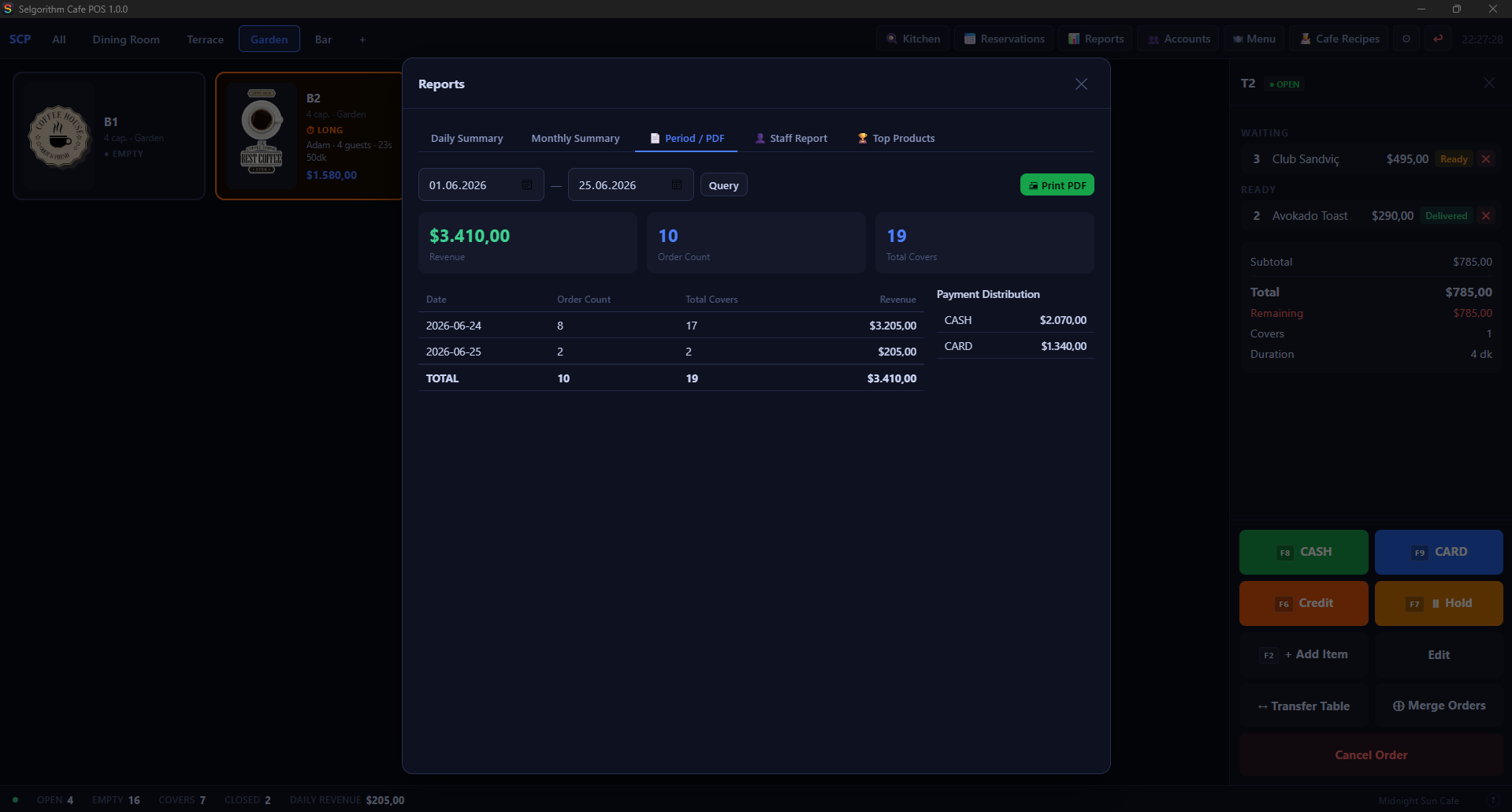The width and height of the screenshot is (1512, 812).
Task: Click EMPTY 16 in the status bar
Action: point(116,800)
